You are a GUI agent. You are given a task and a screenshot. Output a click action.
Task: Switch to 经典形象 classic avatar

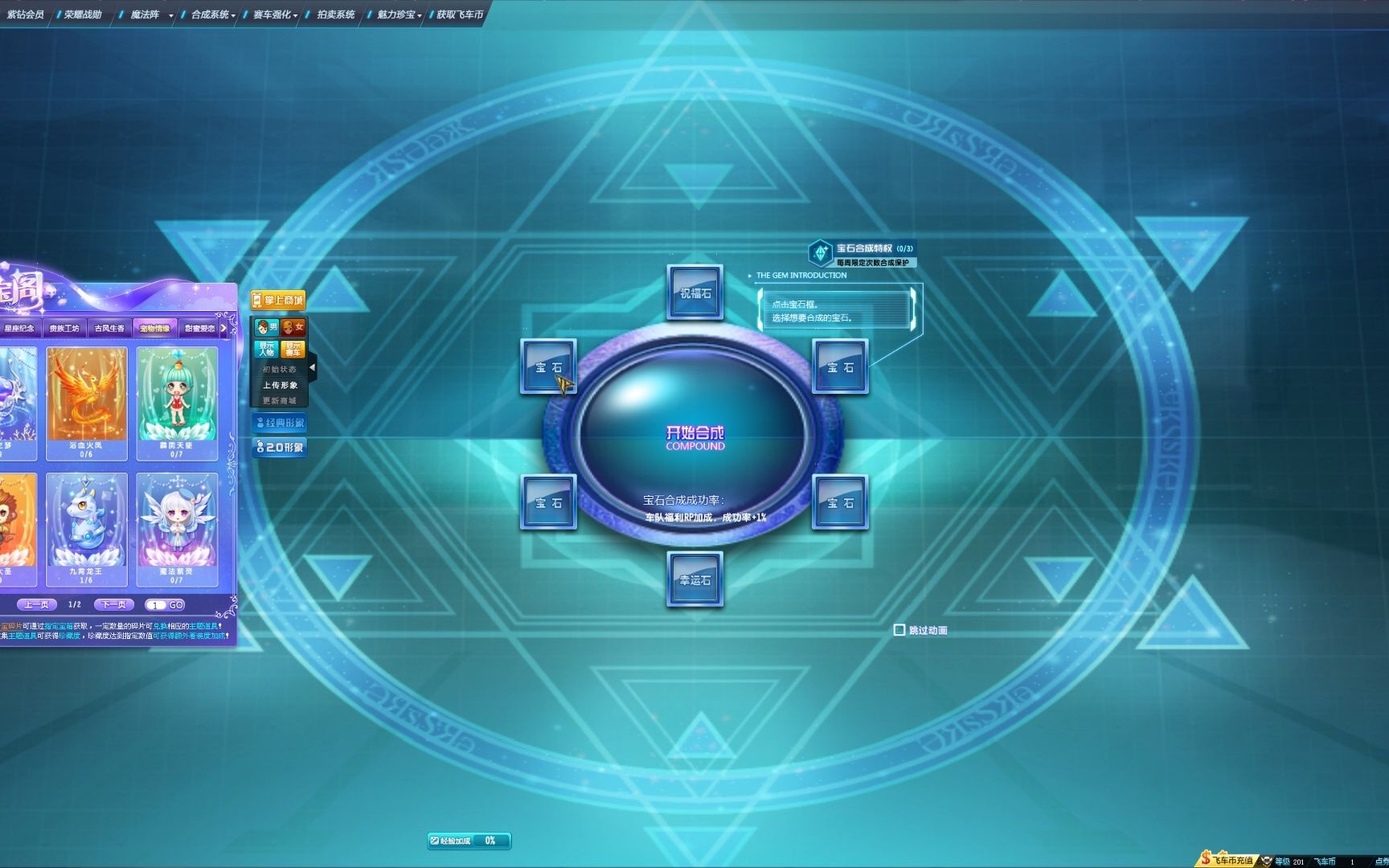point(280,423)
